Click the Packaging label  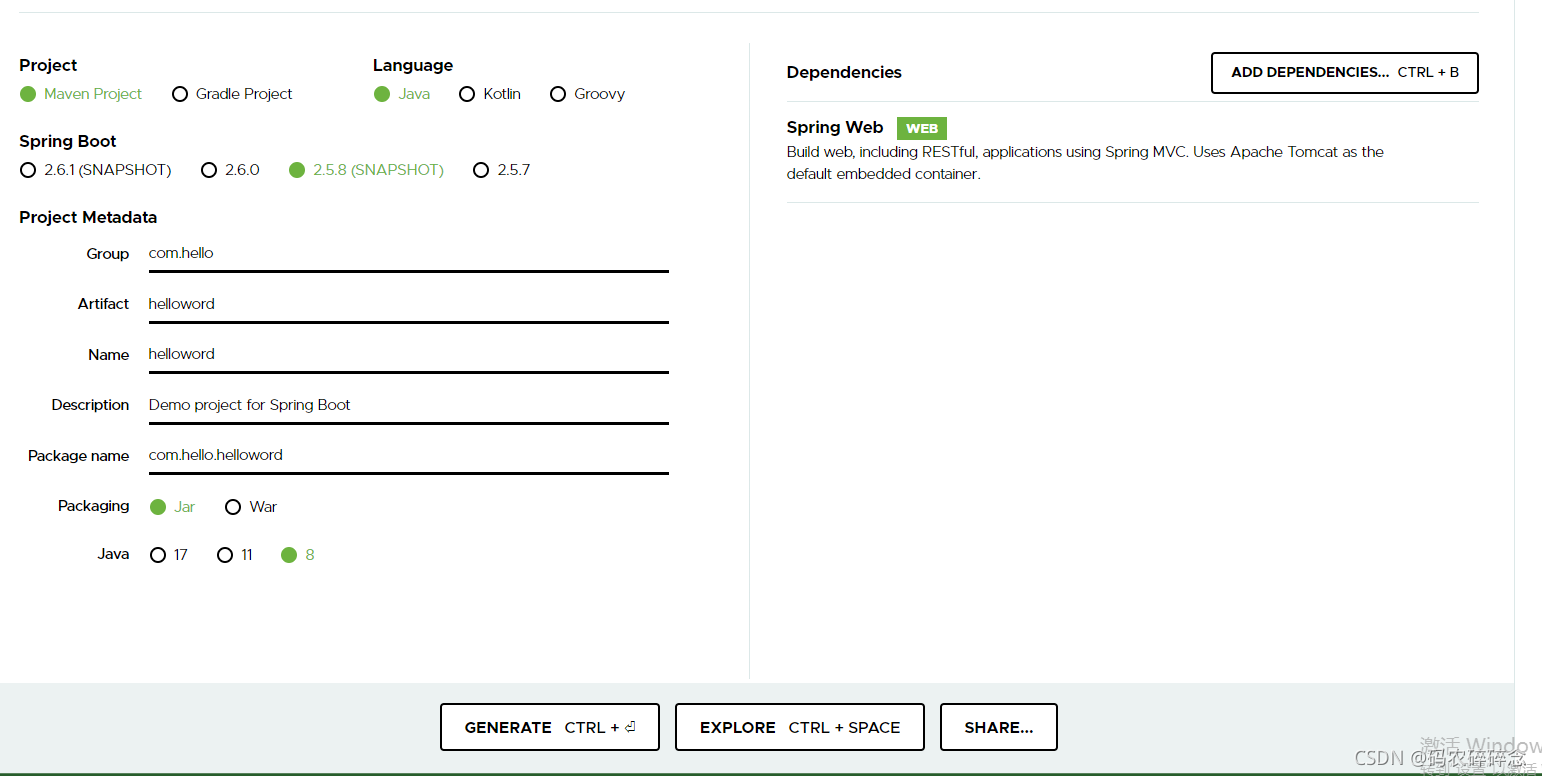pyautogui.click(x=93, y=506)
